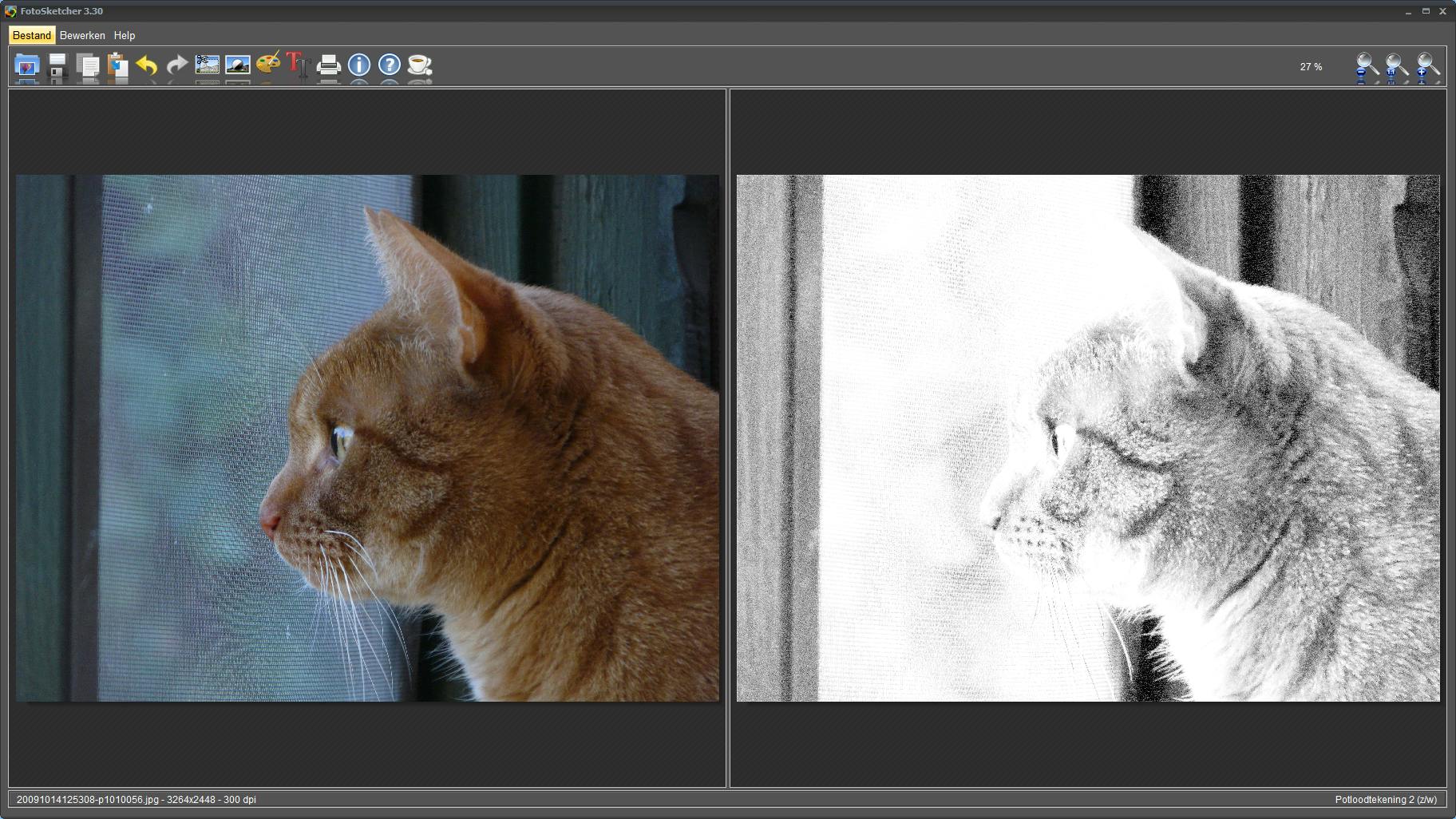Save the drawing using the floppy disk icon

[x=57, y=65]
